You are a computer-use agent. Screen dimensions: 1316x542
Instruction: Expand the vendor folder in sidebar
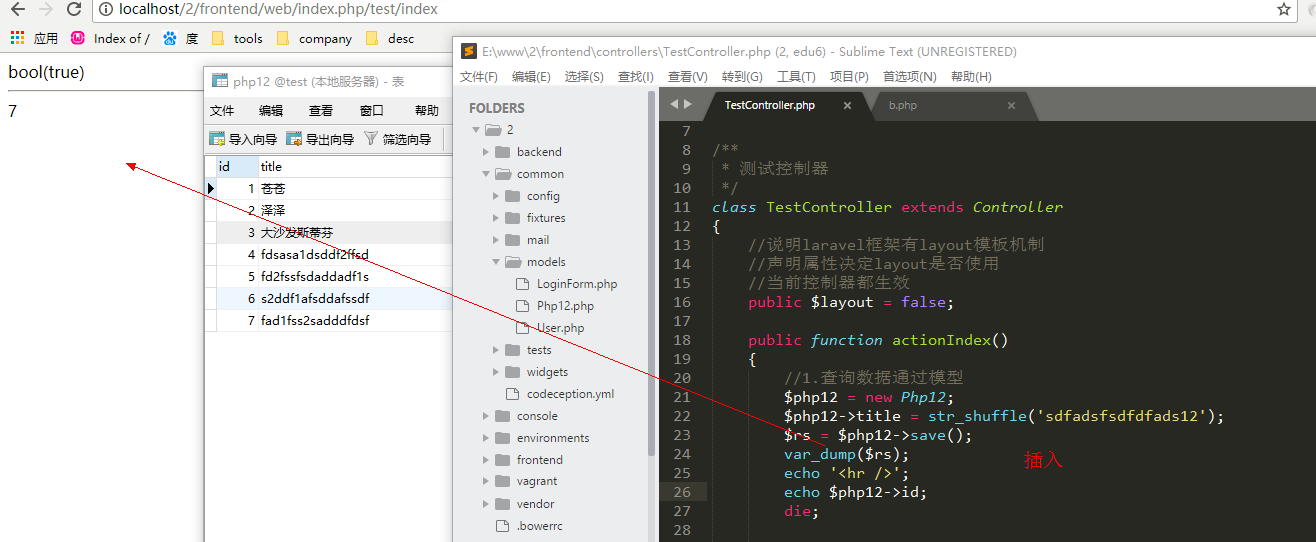point(486,504)
